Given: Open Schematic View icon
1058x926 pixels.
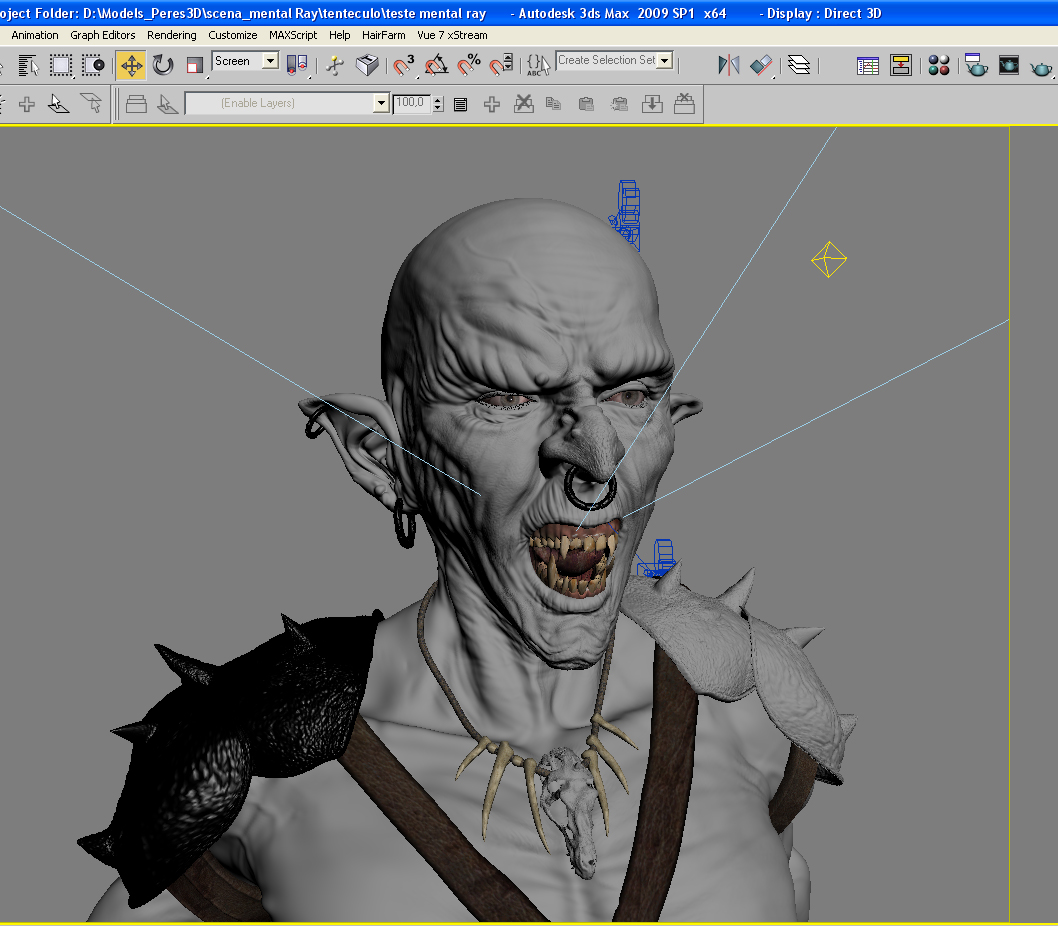Looking at the screenshot, I should pyautogui.click(x=901, y=65).
